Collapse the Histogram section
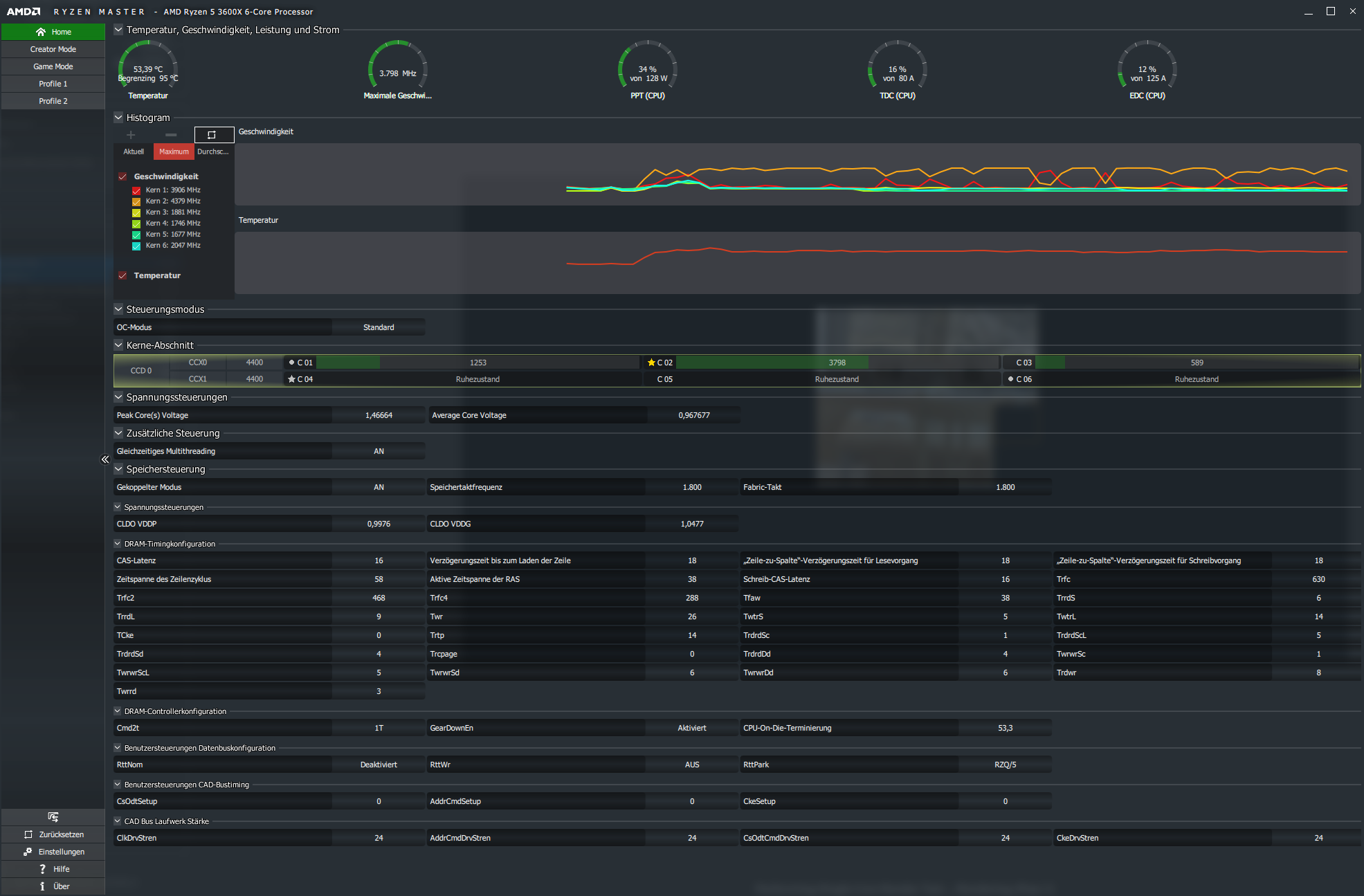 click(118, 118)
